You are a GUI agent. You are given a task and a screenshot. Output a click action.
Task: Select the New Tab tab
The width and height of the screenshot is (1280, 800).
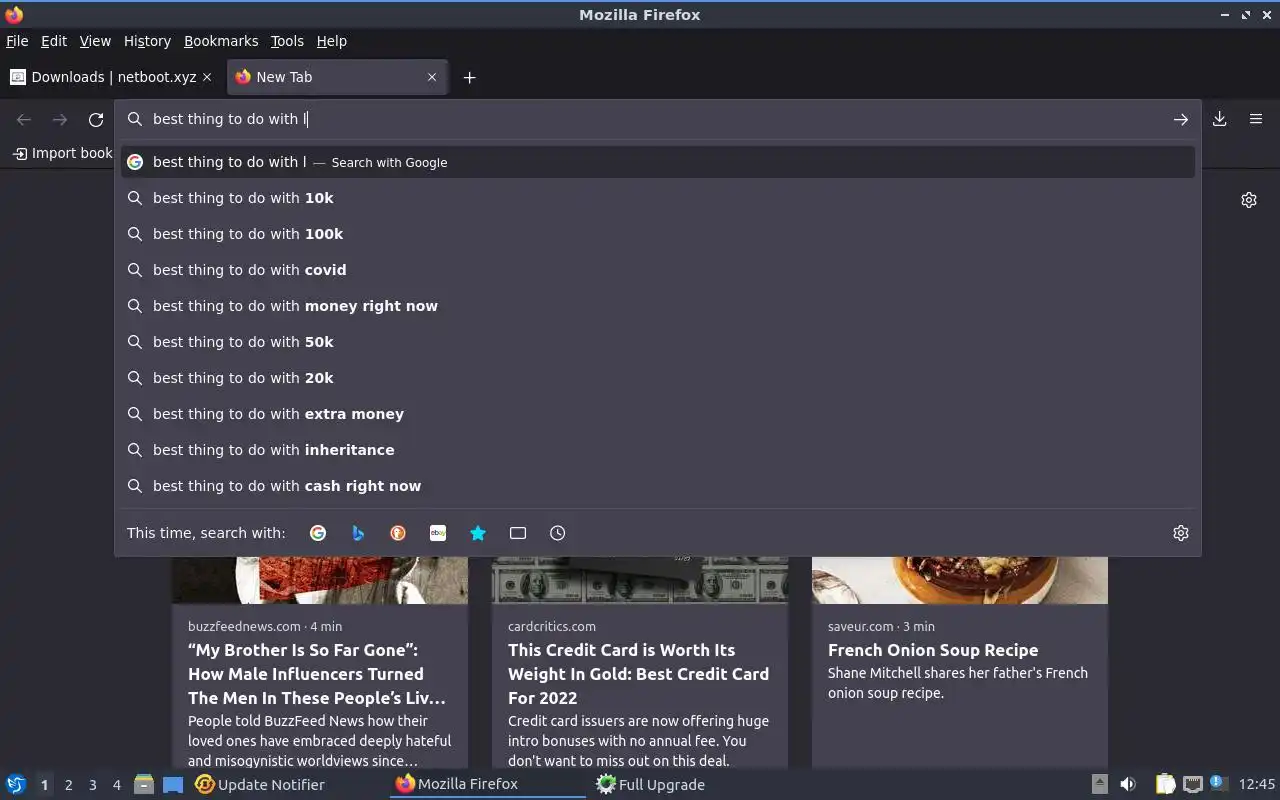pyautogui.click(x=338, y=77)
